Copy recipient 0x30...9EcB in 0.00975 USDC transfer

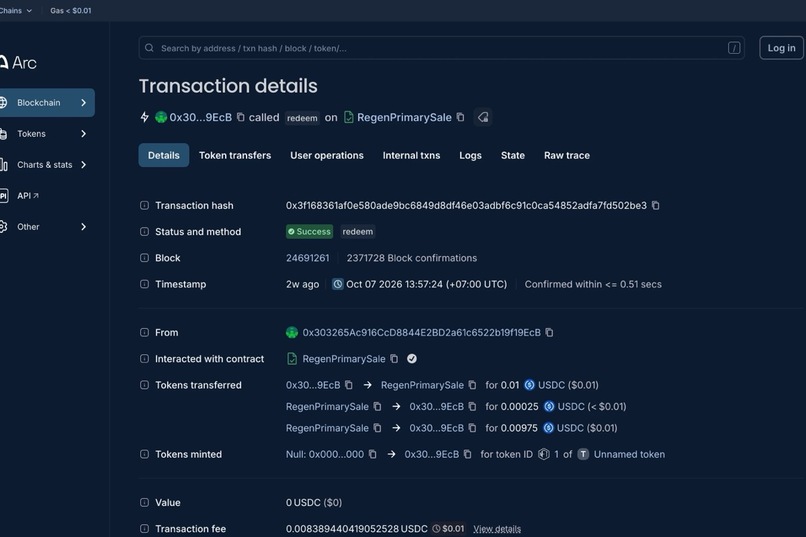tap(472, 428)
